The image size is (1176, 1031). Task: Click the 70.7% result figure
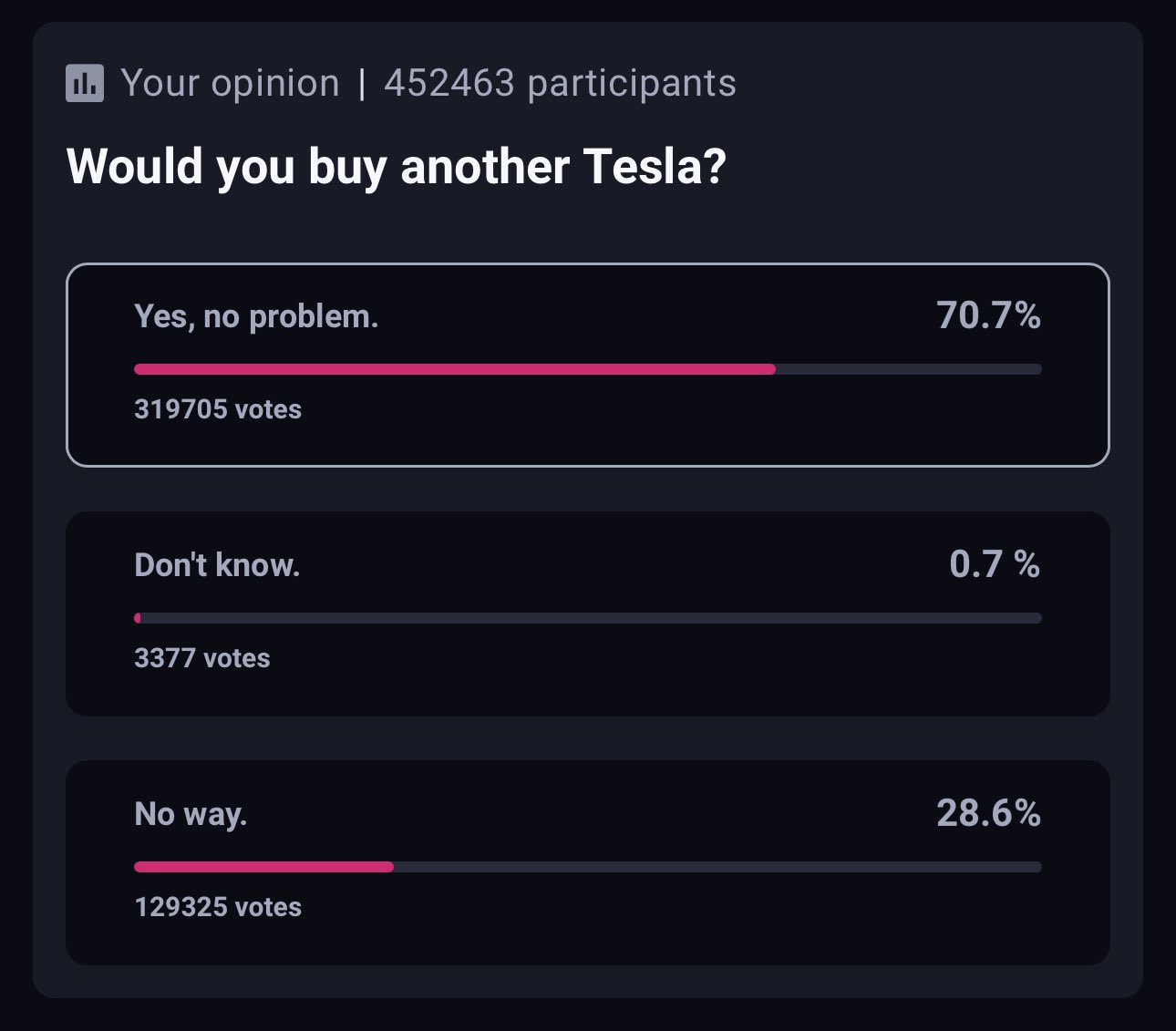(x=988, y=316)
